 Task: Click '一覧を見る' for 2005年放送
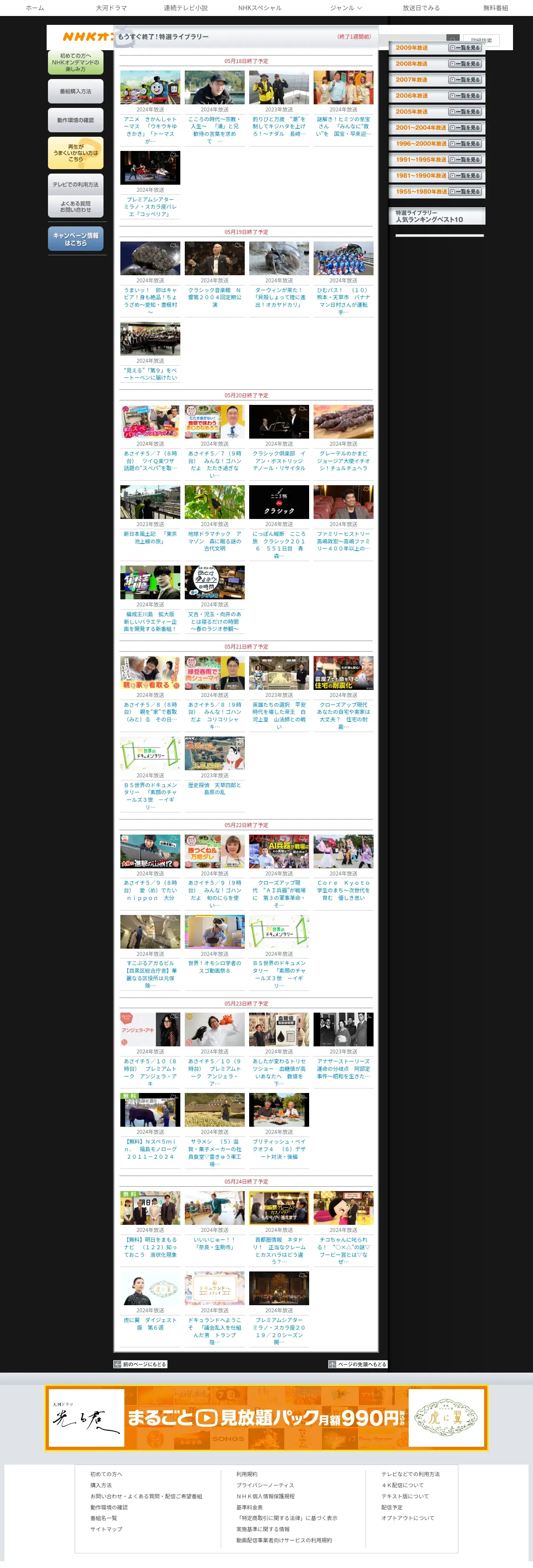[465, 111]
